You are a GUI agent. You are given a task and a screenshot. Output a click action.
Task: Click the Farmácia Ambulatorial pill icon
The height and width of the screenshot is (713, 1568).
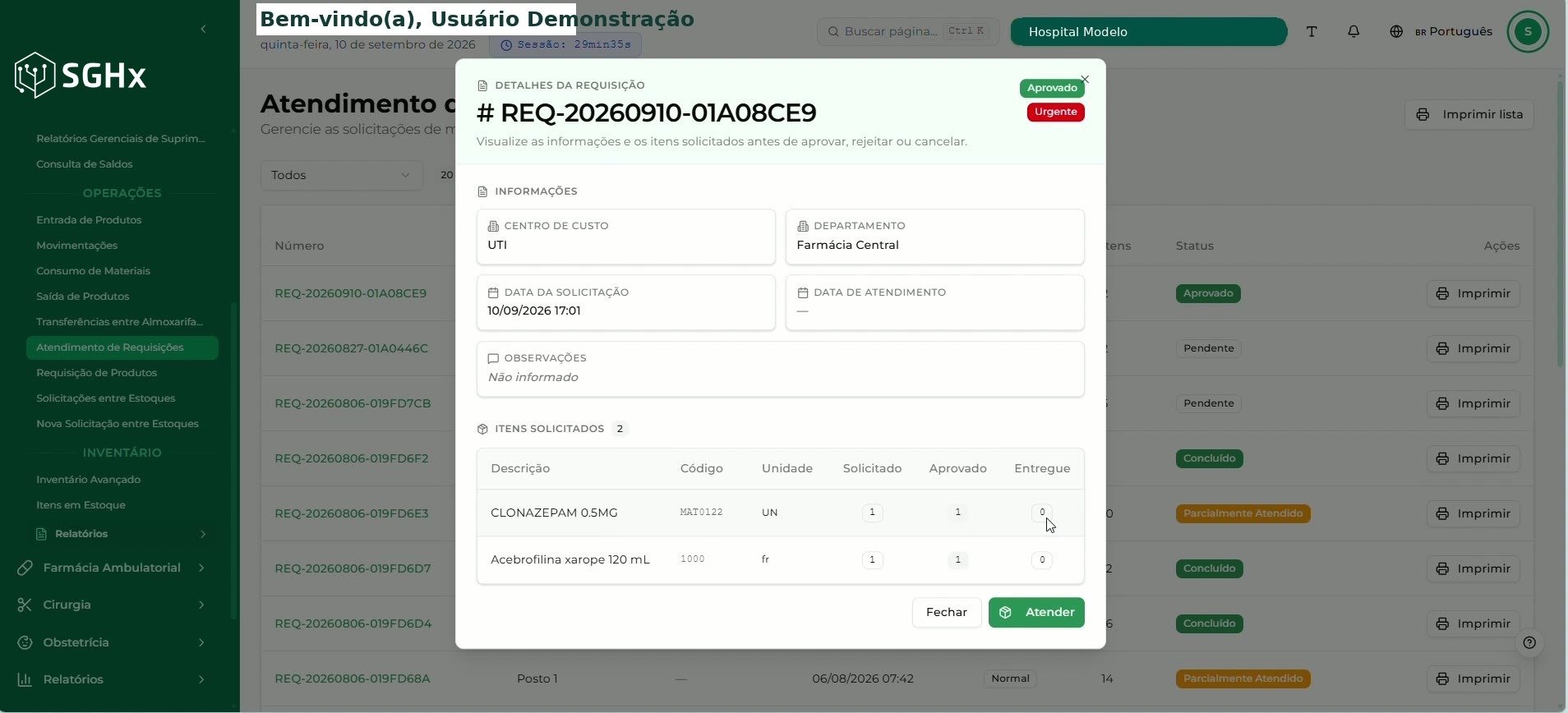[x=25, y=568]
